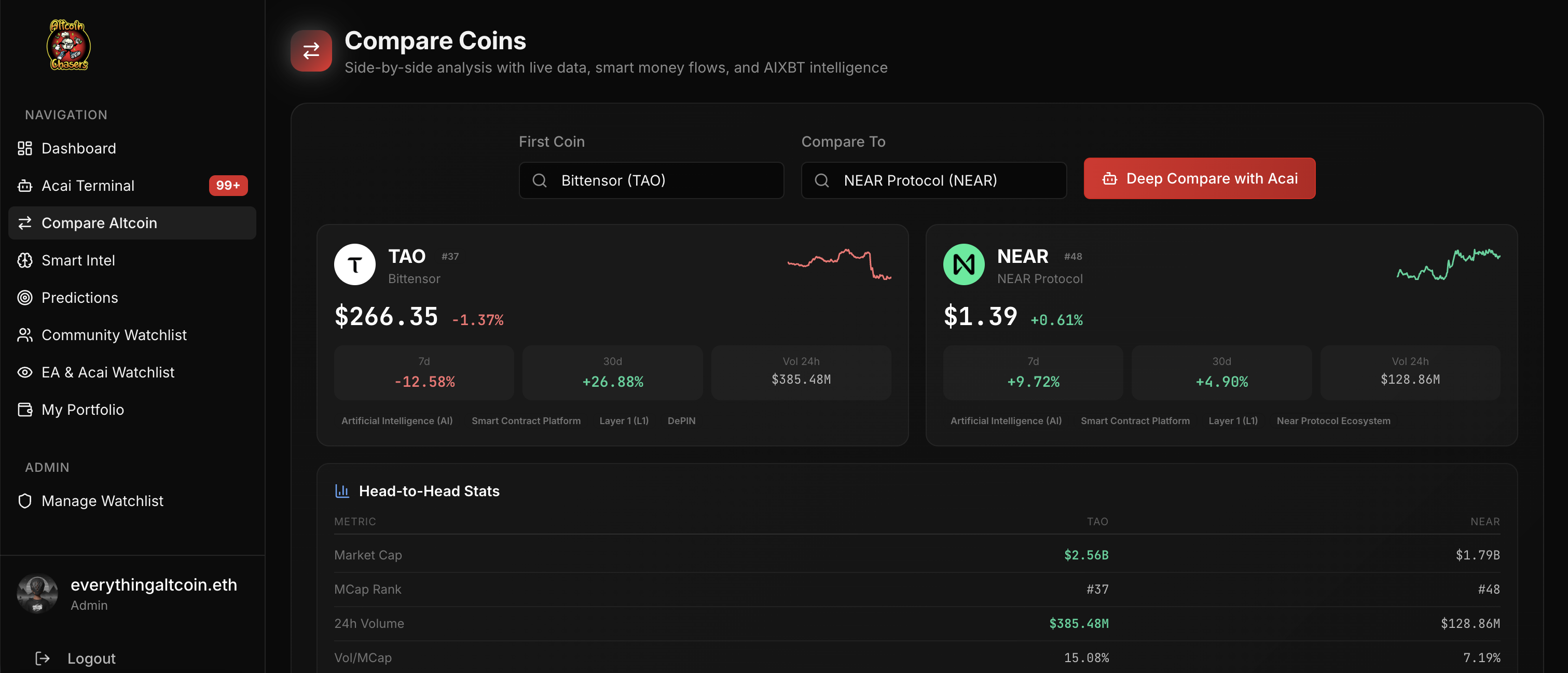Click the everythingaltcoin.eth profile avatar

click(37, 593)
